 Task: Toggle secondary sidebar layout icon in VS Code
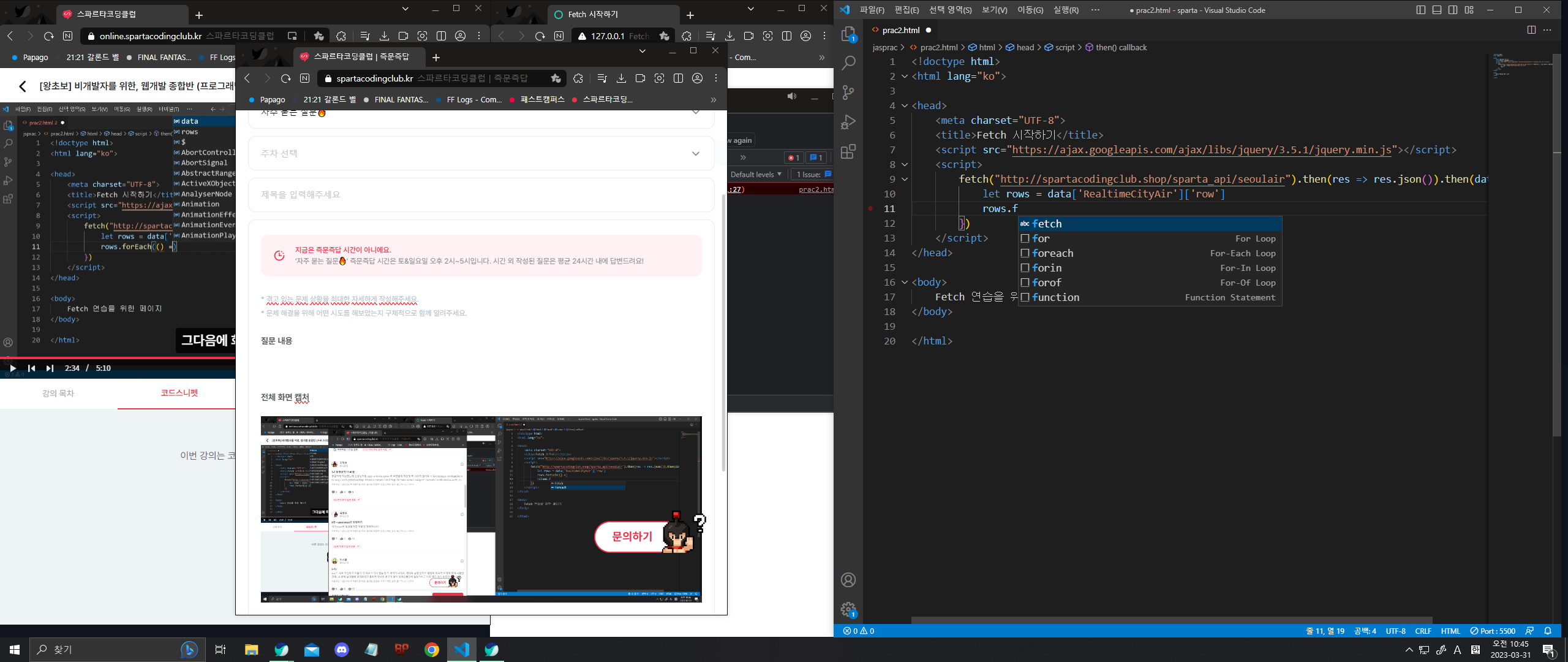(1453, 10)
